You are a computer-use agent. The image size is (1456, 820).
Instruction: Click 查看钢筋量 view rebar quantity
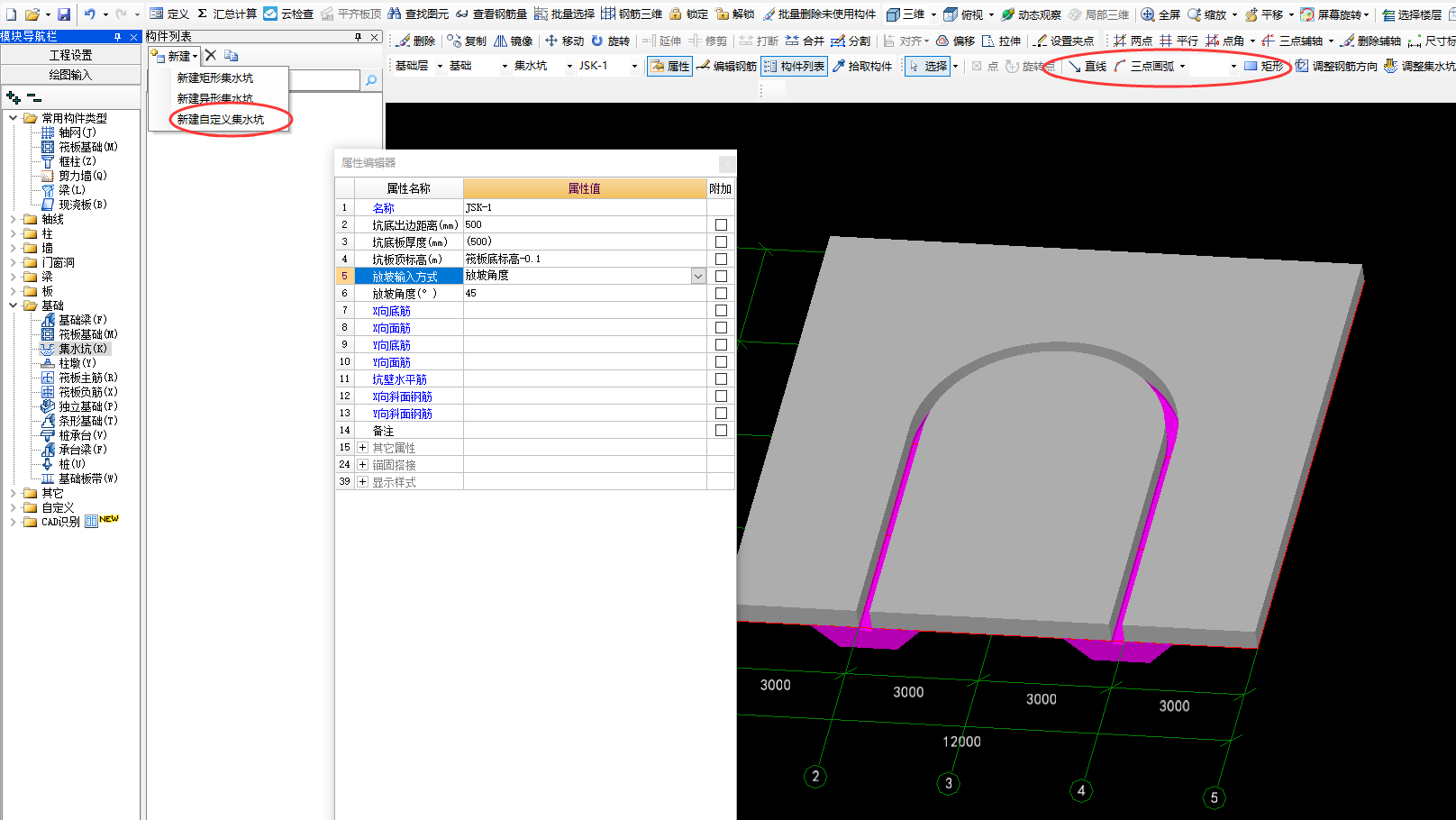[491, 14]
